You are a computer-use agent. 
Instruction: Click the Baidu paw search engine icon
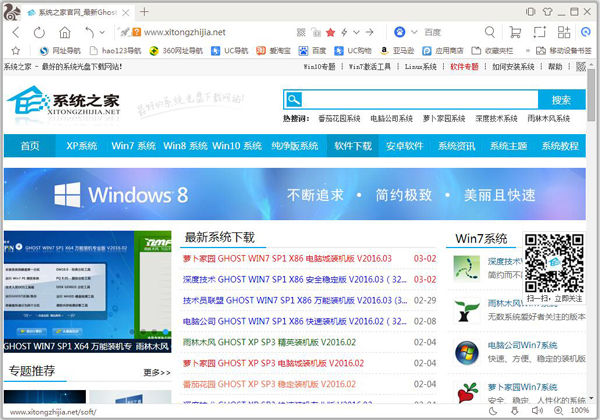[x=399, y=32]
